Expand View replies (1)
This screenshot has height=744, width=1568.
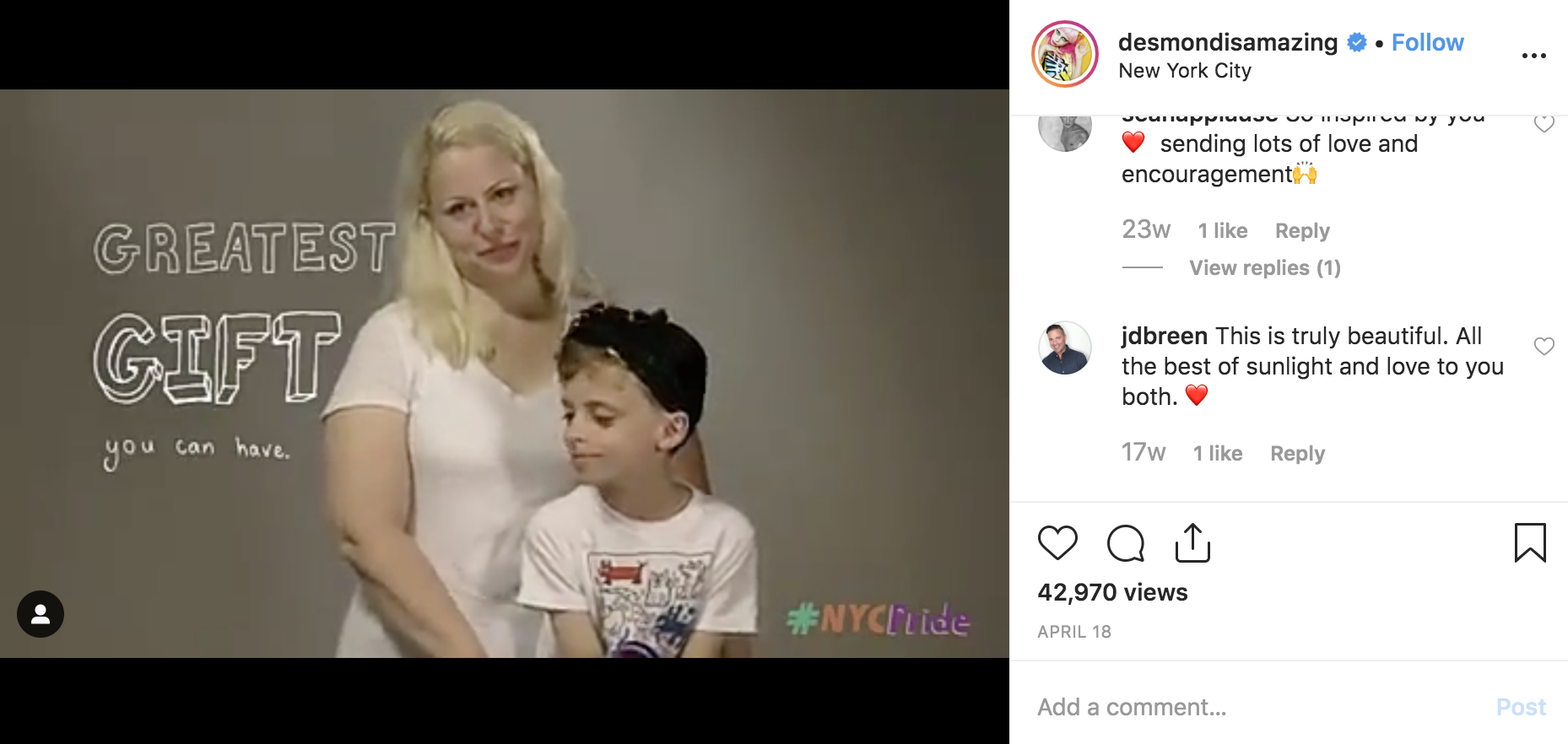[x=1265, y=267]
